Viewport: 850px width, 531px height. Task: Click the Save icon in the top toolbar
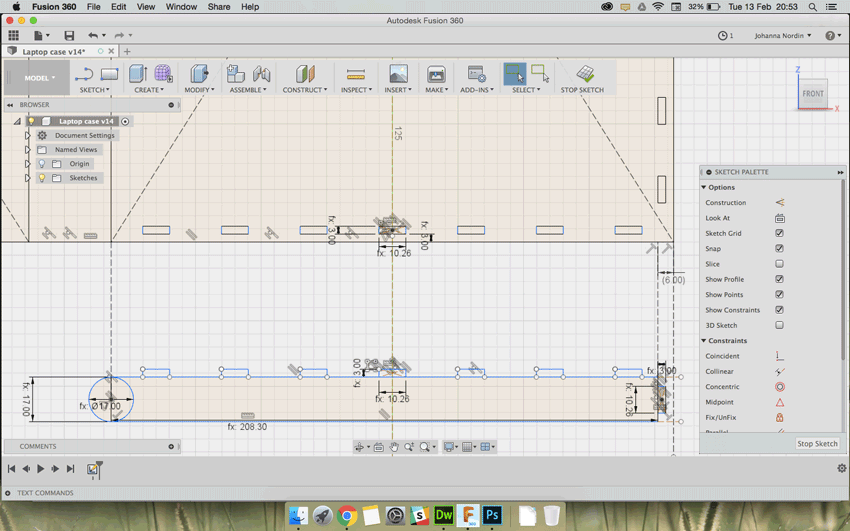(69, 36)
